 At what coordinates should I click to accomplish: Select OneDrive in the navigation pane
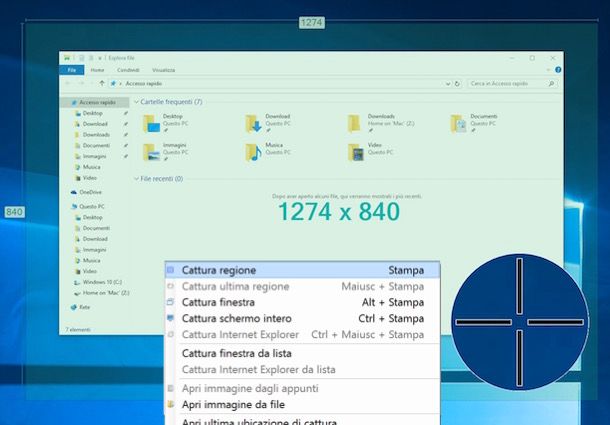pos(89,192)
